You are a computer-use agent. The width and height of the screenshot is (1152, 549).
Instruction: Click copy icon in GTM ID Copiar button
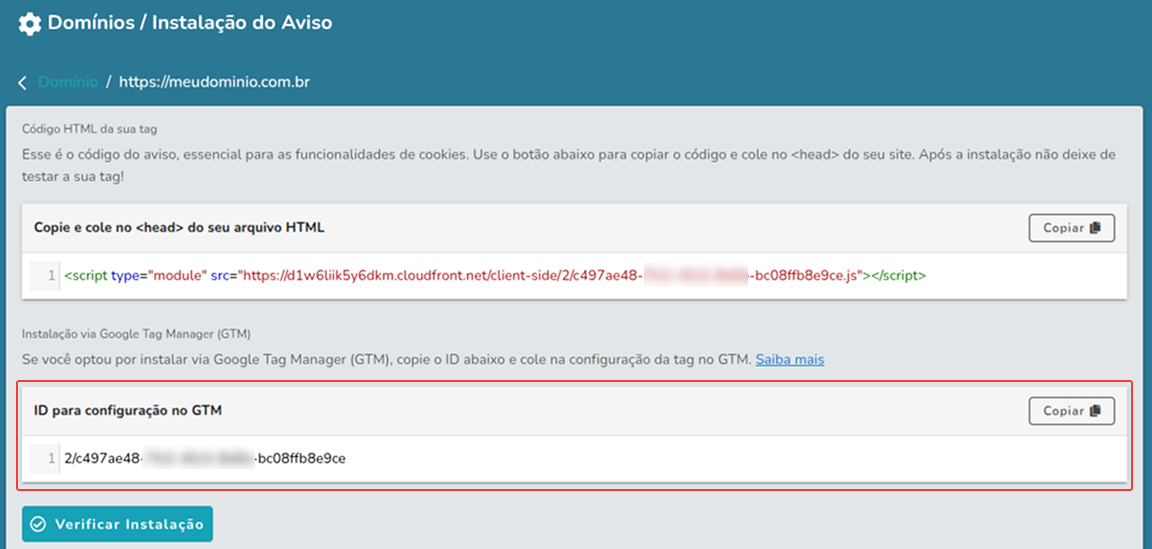pos(1095,411)
